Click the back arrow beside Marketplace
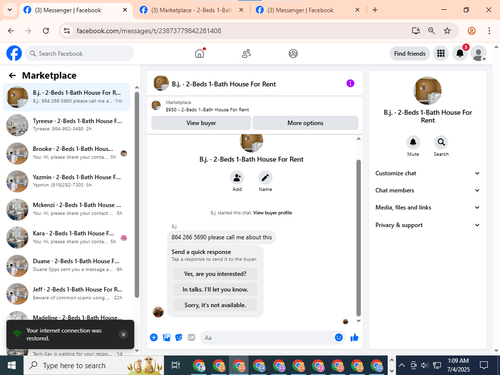The image size is (500, 375). pyautogui.click(x=12, y=76)
